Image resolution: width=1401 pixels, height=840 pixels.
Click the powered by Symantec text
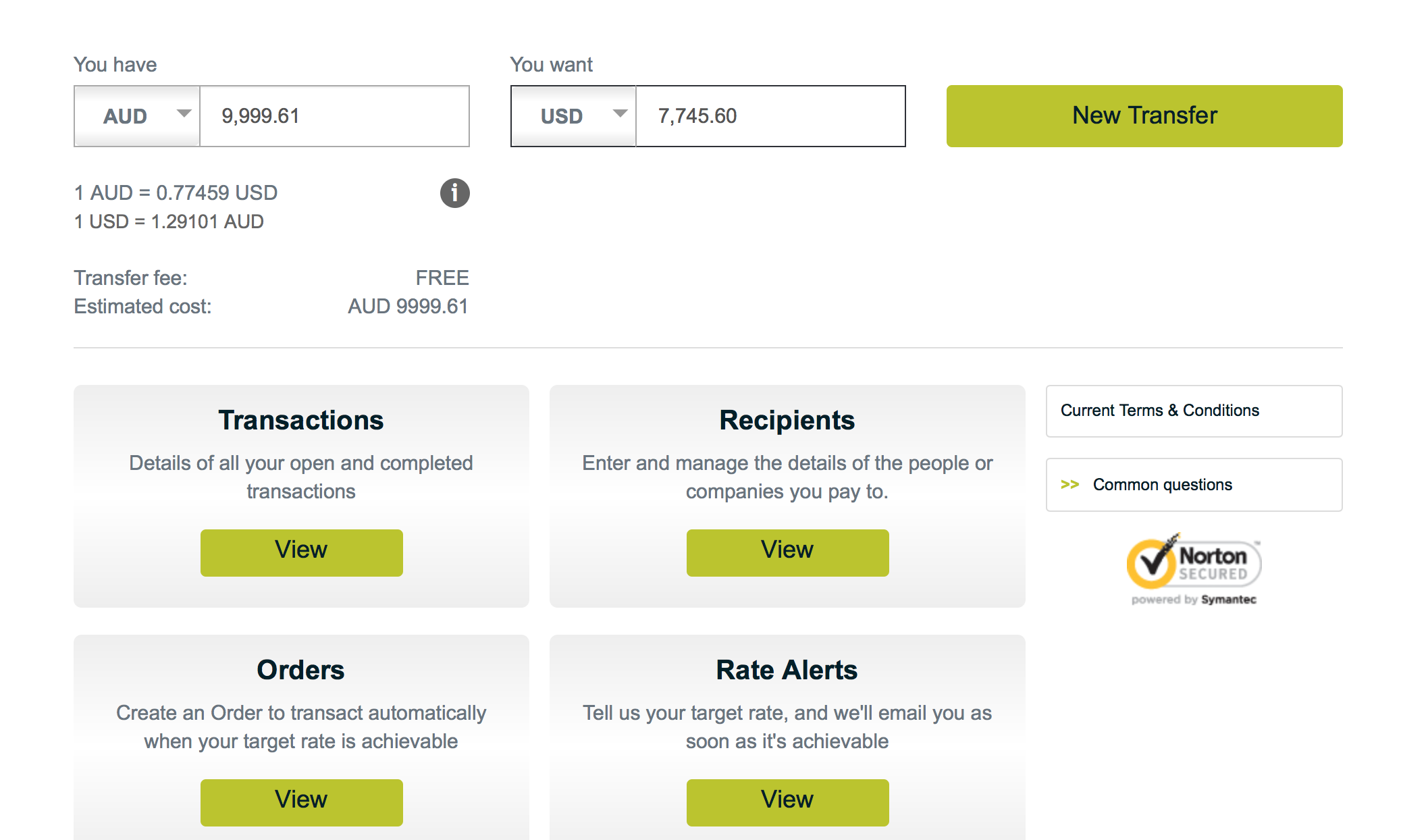click(1194, 600)
